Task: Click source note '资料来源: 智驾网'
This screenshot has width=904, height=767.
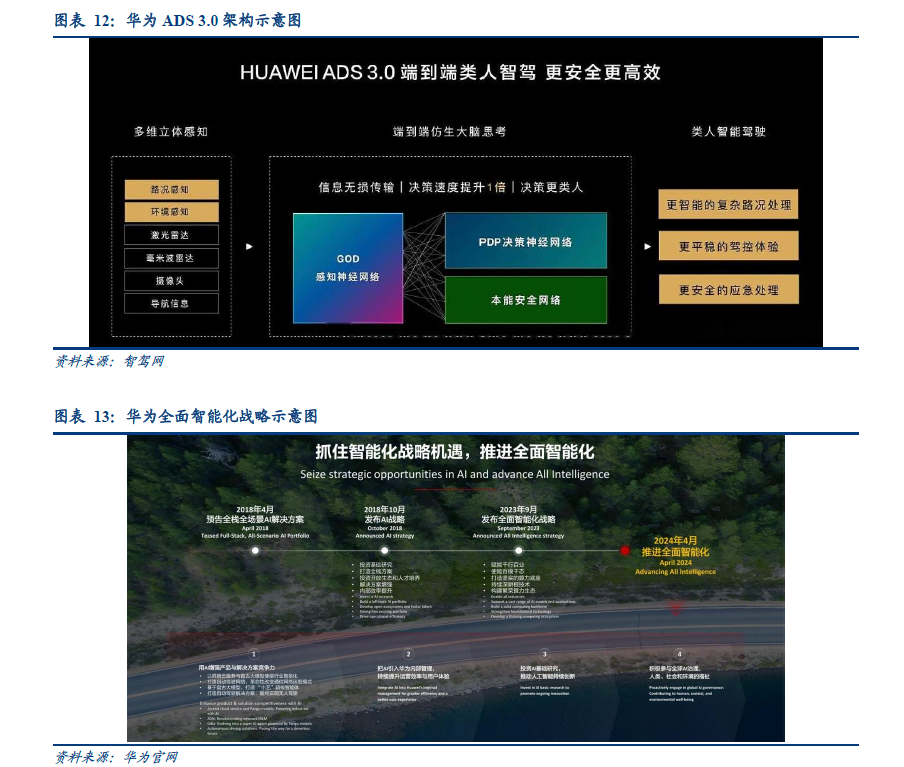Action: pyautogui.click(x=110, y=362)
